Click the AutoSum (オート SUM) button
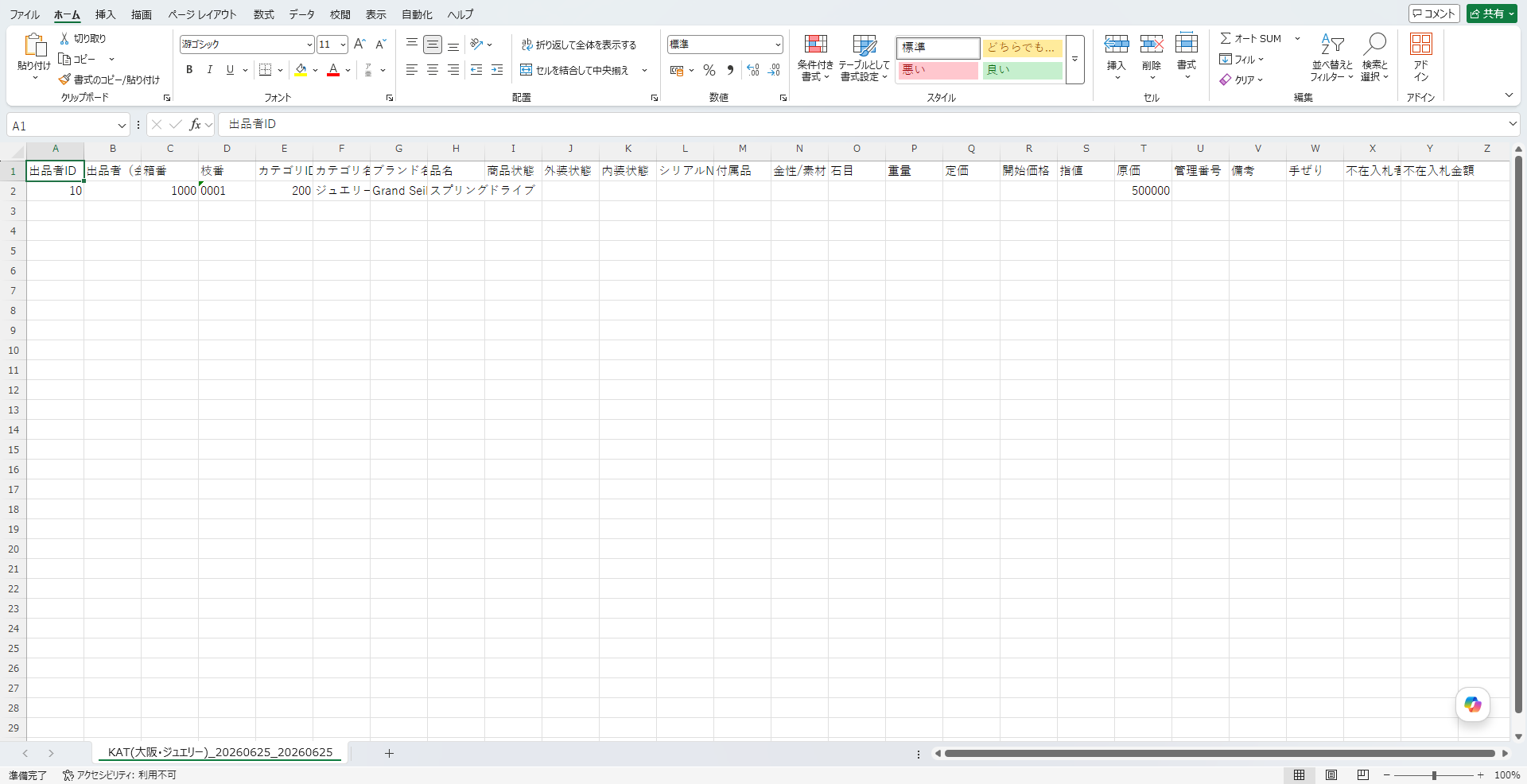The height and width of the screenshot is (784, 1527). coord(1251,38)
